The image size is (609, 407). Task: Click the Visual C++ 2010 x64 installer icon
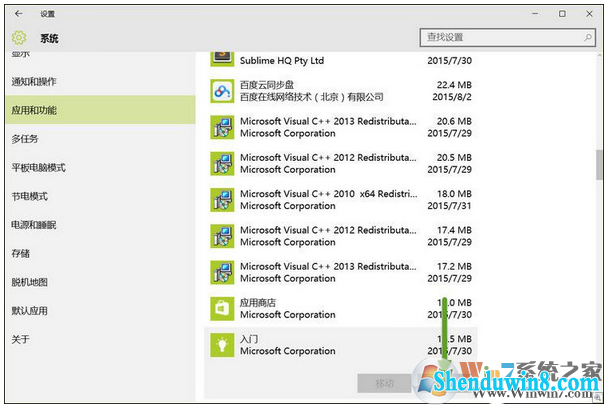pos(222,200)
